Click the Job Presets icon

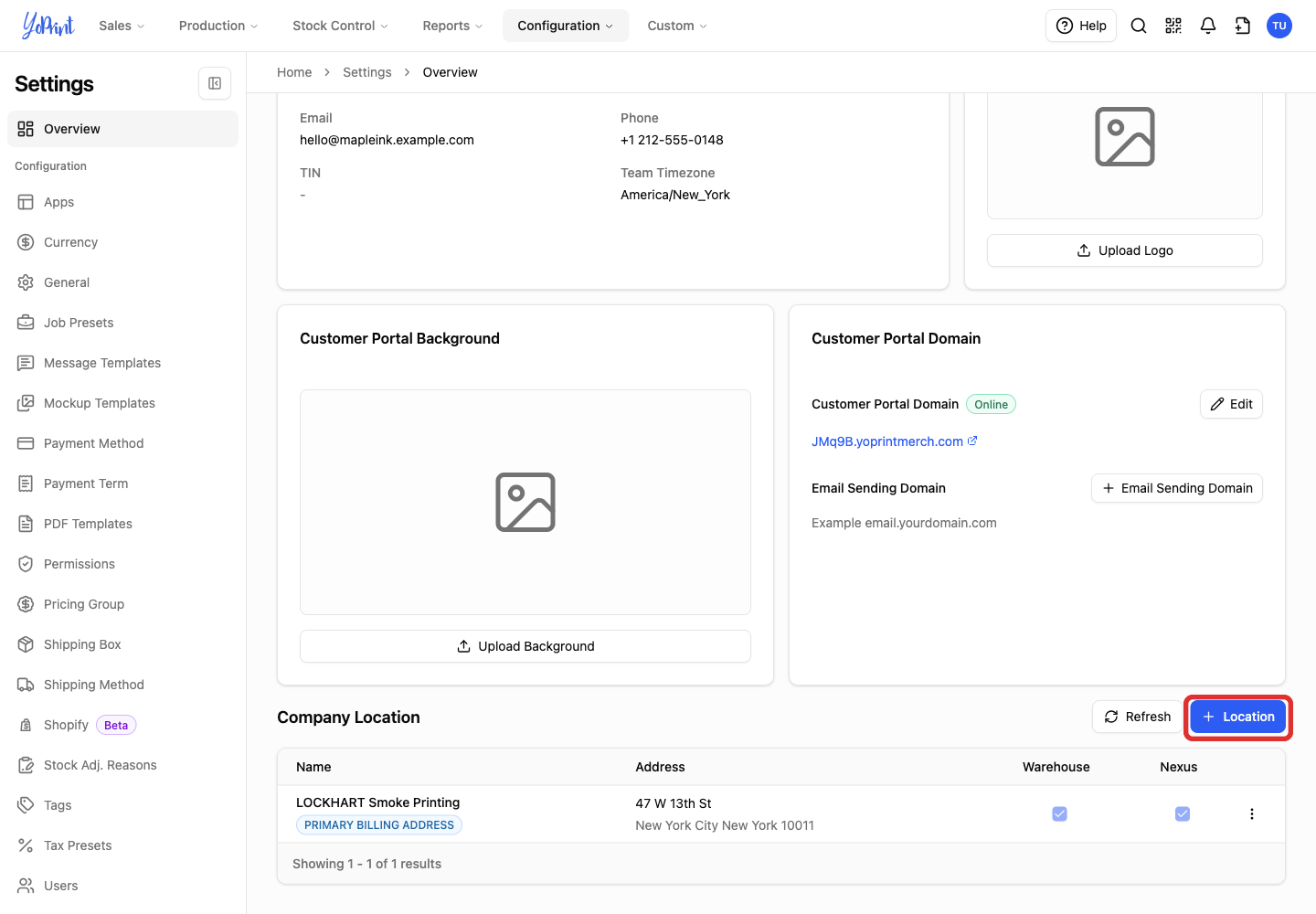pos(26,323)
